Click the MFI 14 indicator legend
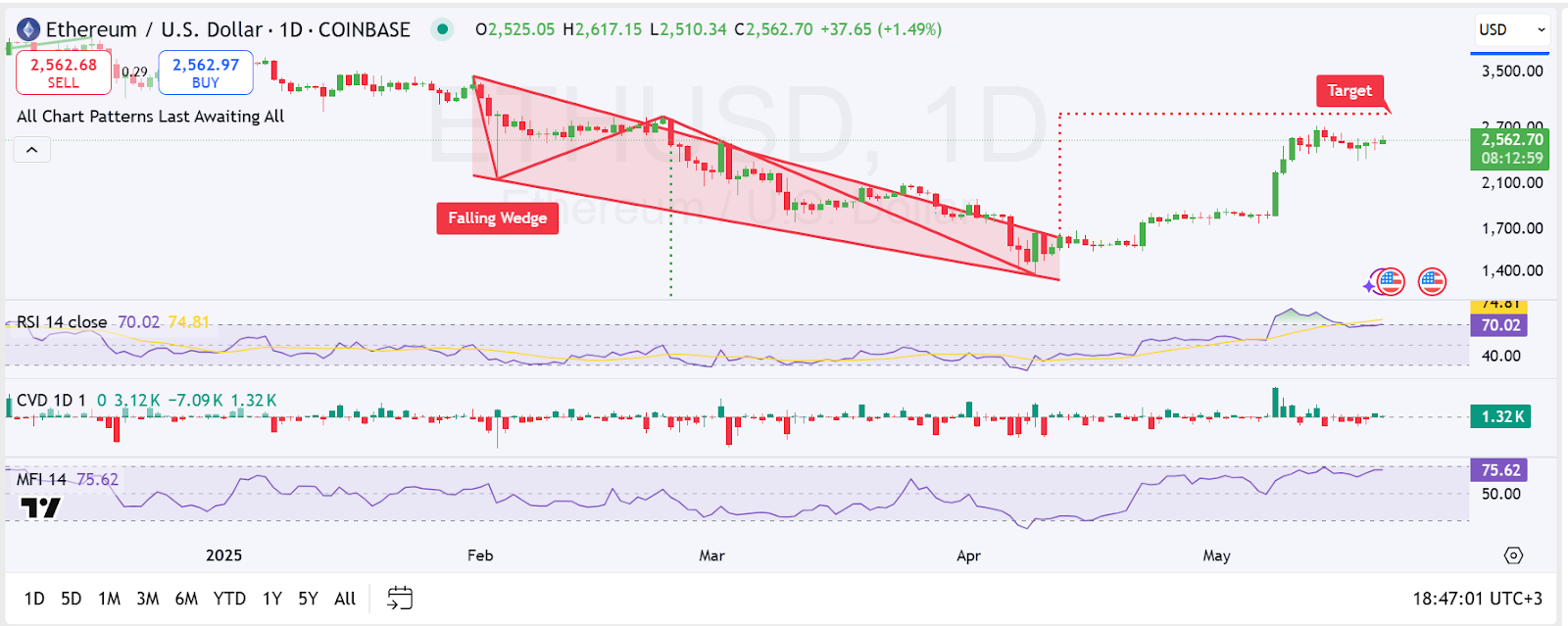This screenshot has width=1568, height=626. tap(41, 479)
